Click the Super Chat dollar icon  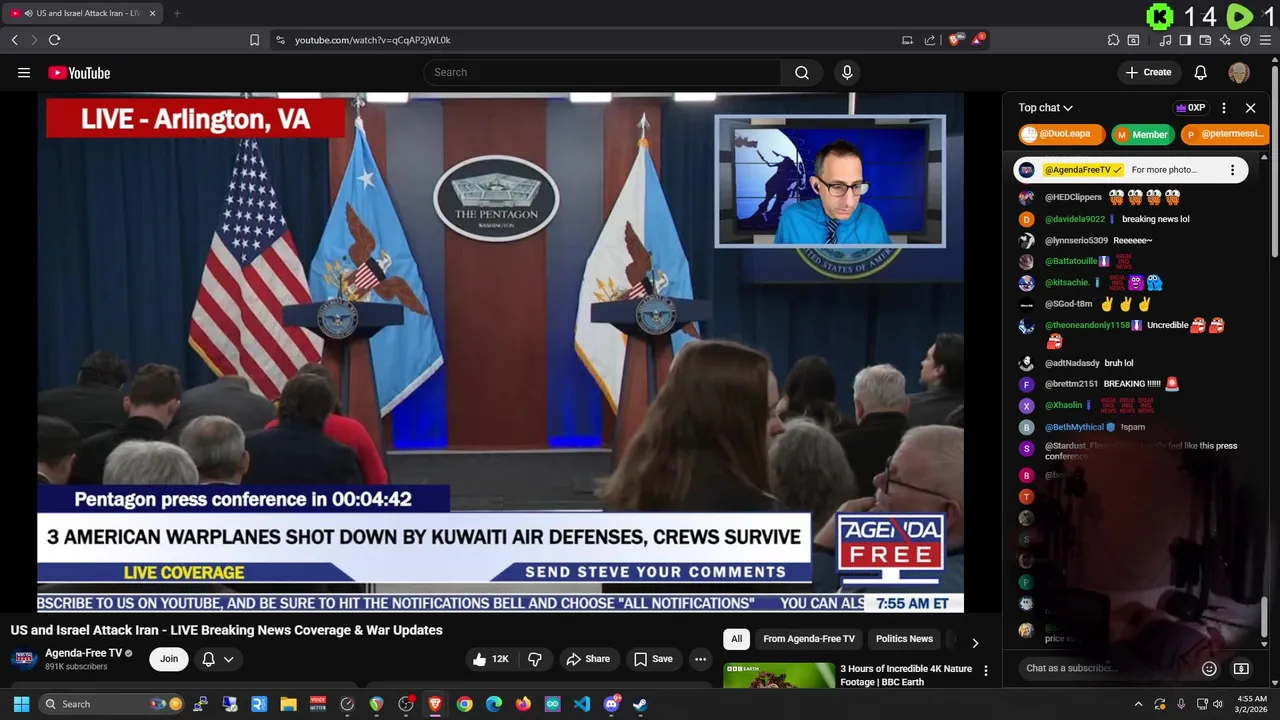click(x=1241, y=668)
